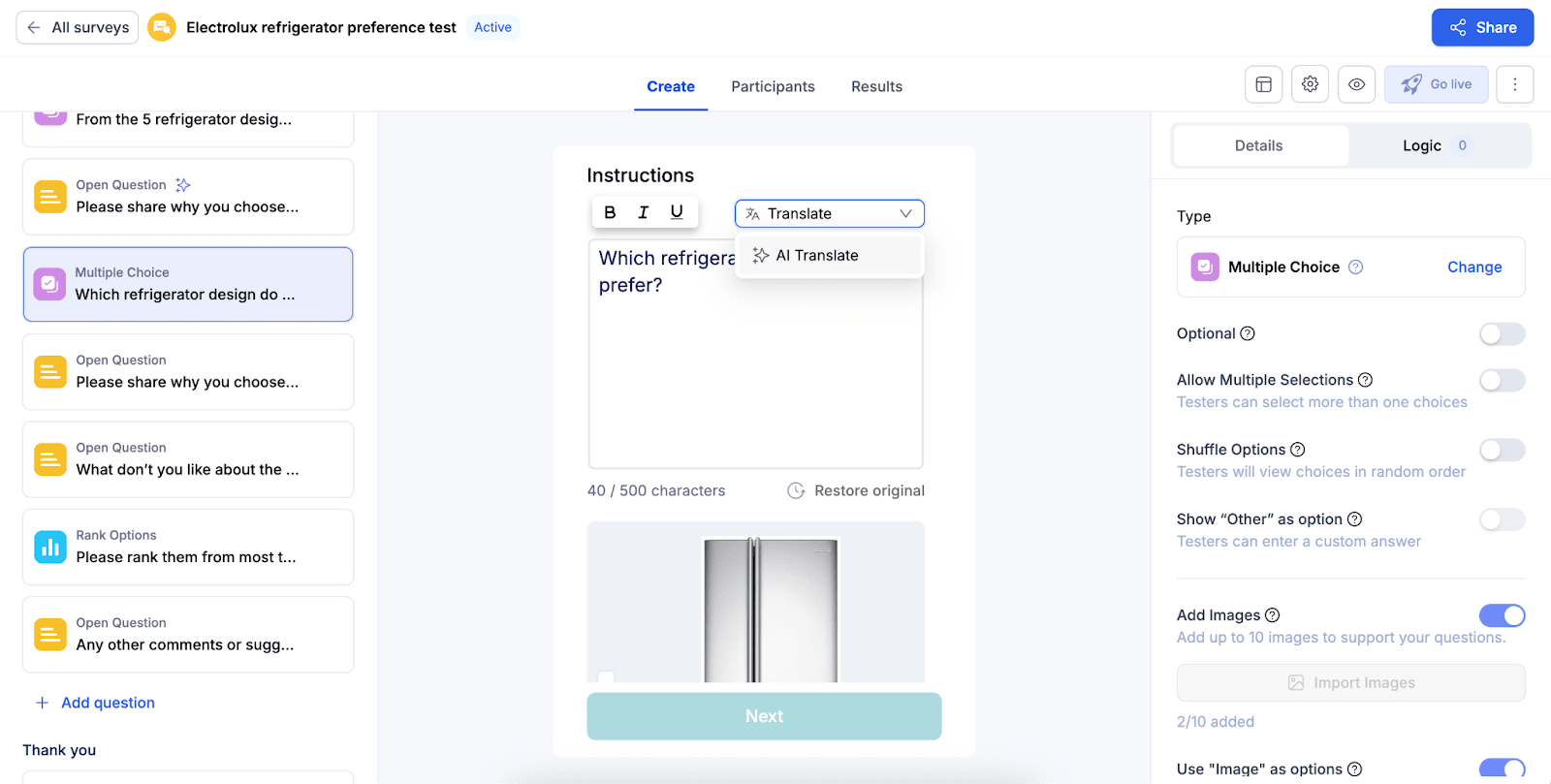Turn off the Add Images toggle
This screenshot has height=784, width=1551.
(1502, 615)
